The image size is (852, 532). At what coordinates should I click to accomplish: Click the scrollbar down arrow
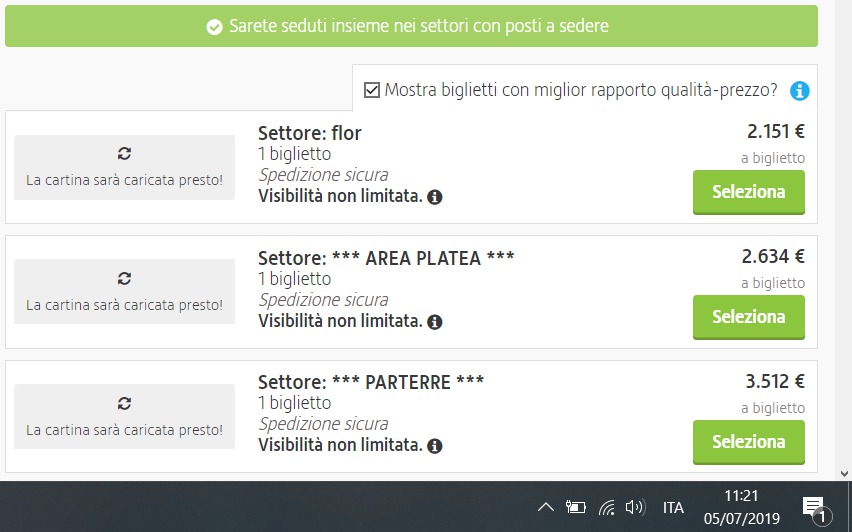point(844,474)
